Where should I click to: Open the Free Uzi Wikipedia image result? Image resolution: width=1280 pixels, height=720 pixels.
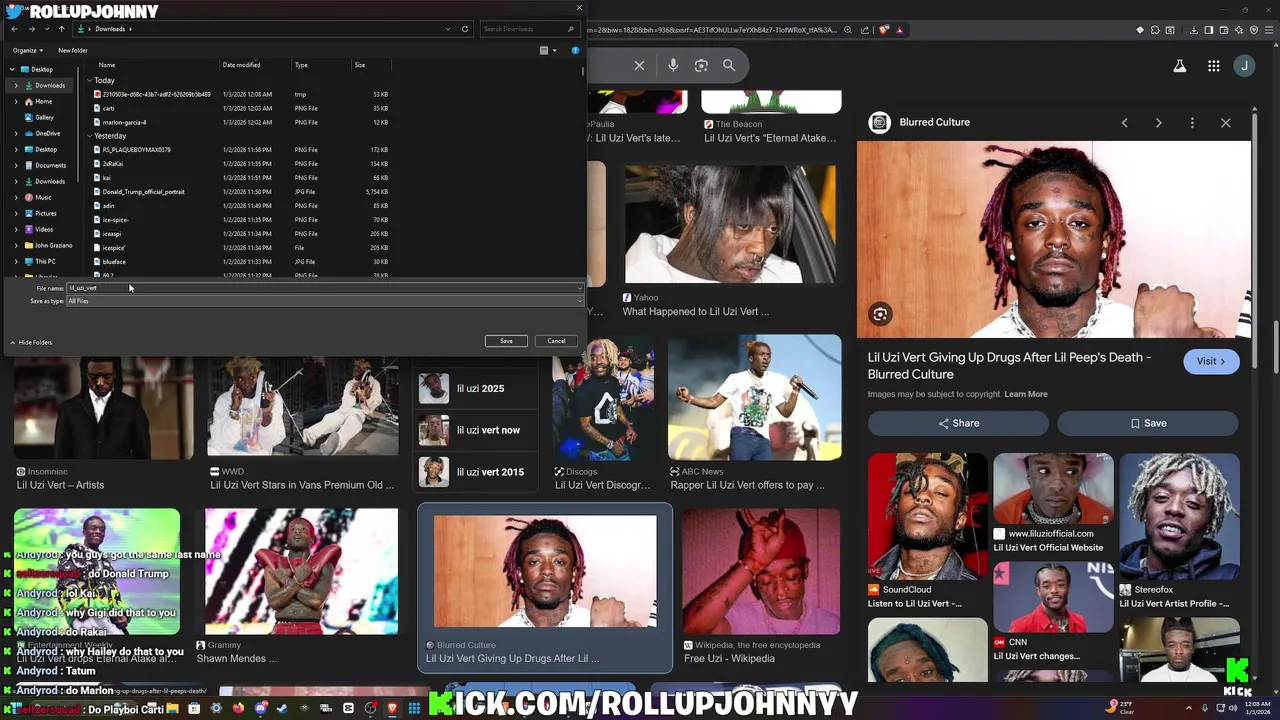[762, 586]
